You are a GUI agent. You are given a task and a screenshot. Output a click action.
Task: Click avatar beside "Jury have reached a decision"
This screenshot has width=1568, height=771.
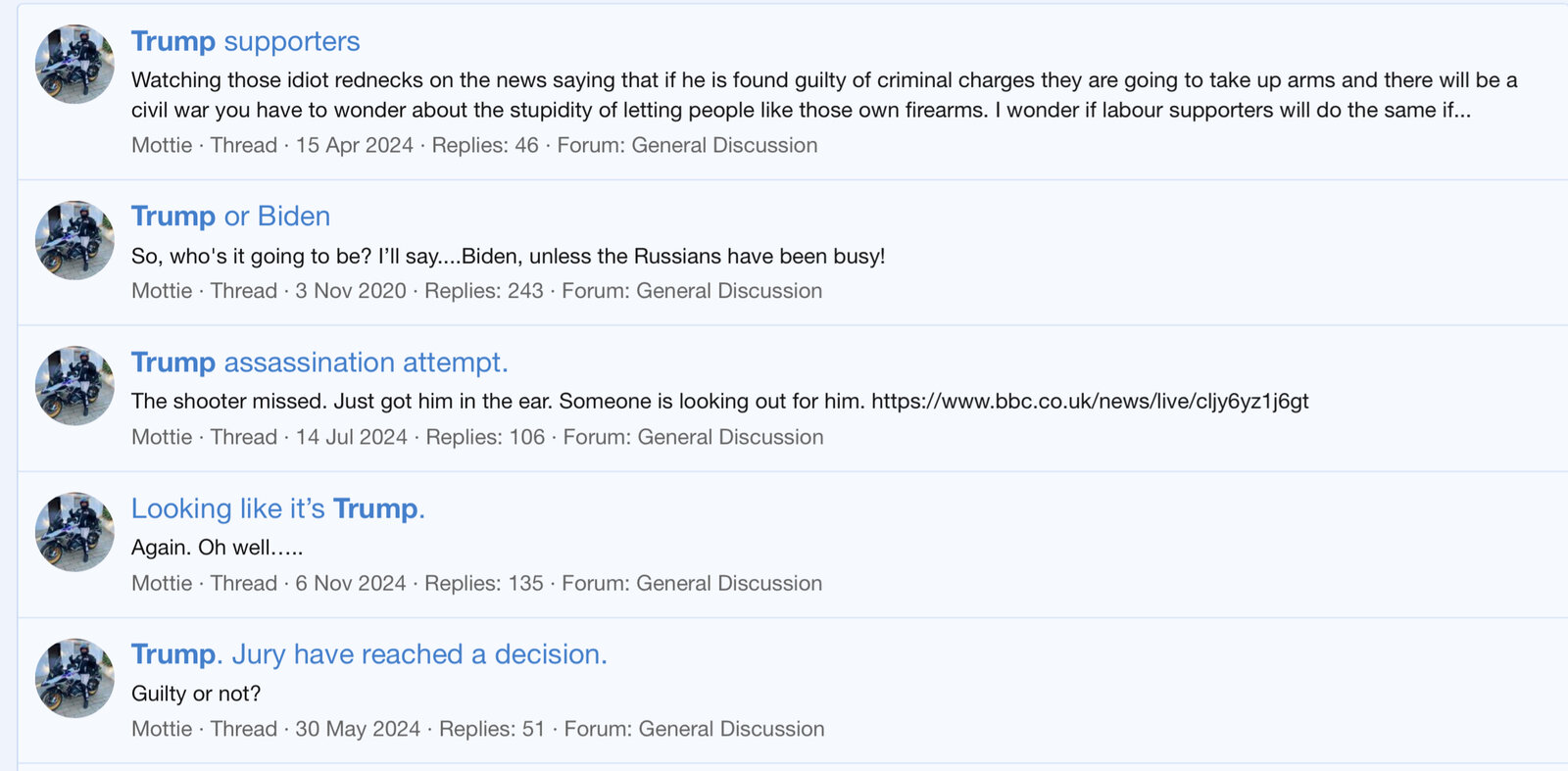74,678
